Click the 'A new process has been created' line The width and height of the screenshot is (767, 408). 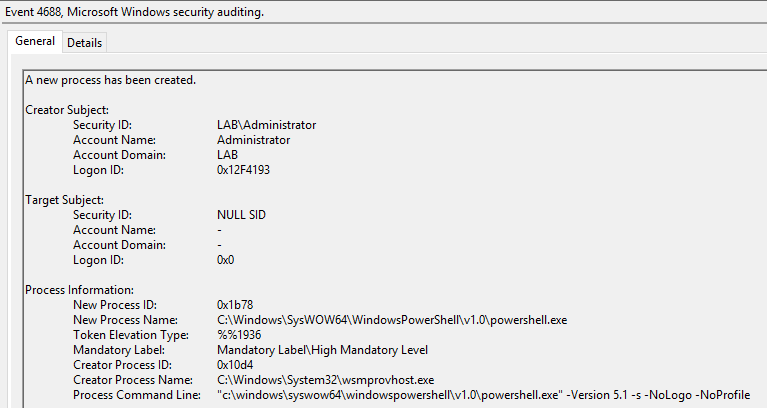pyautogui.click(x=110, y=79)
